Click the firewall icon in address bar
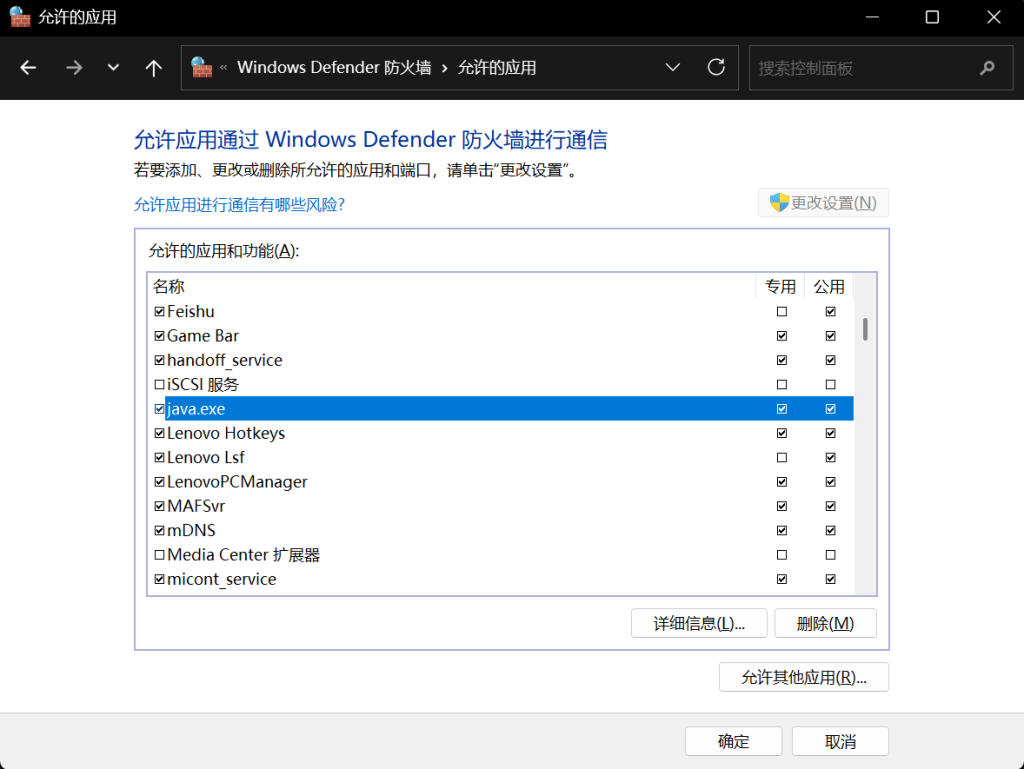 coord(201,67)
